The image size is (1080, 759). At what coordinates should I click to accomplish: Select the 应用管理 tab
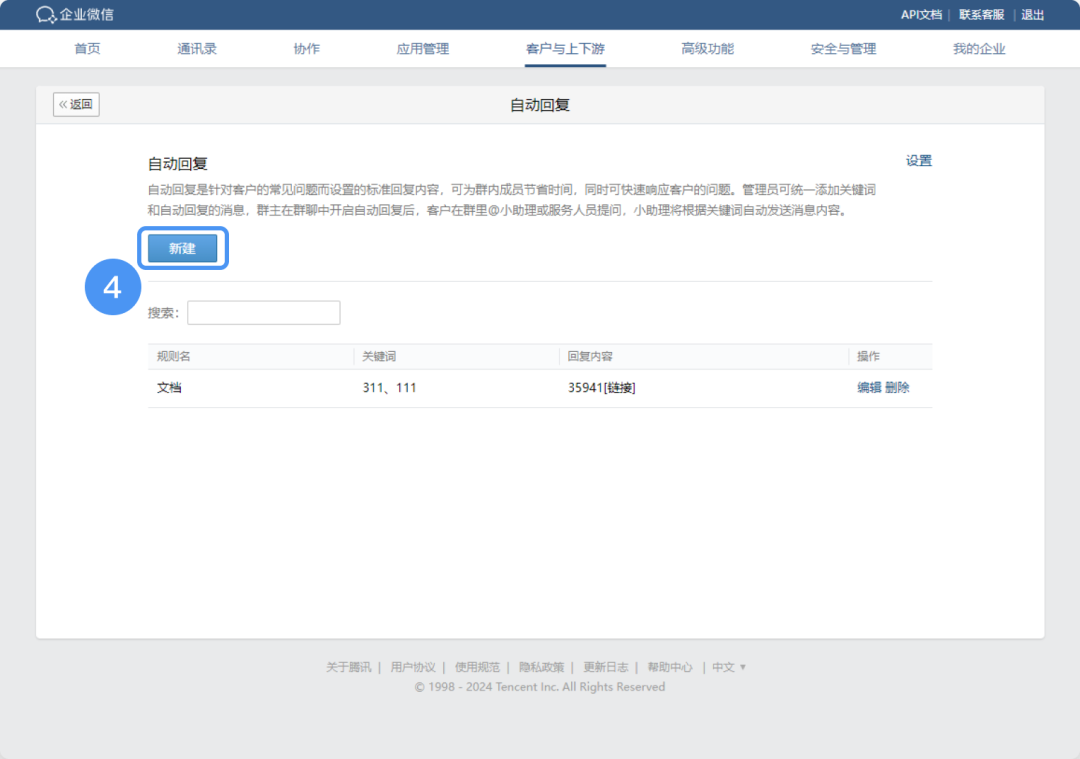tap(422, 49)
